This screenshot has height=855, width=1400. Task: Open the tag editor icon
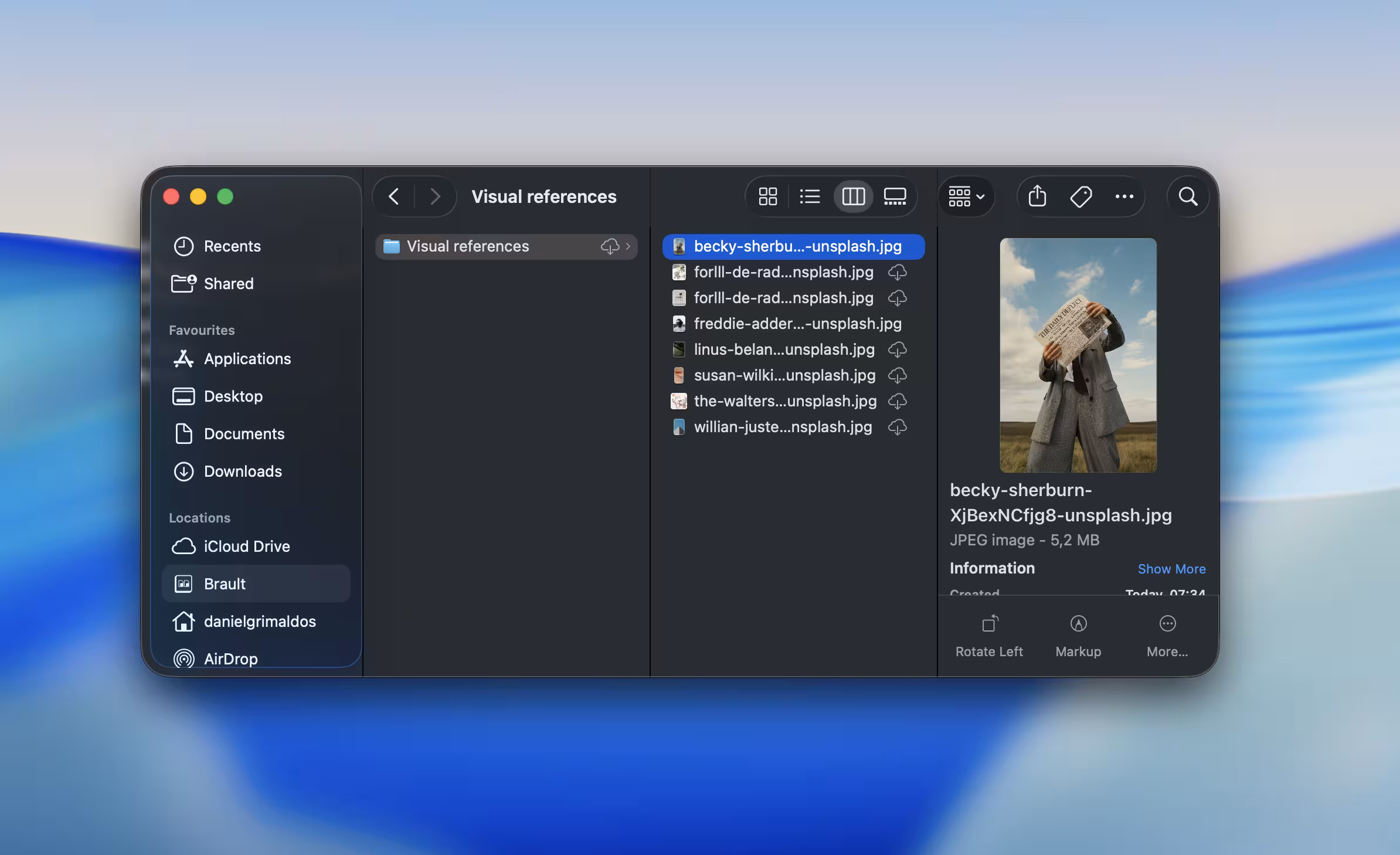(1080, 196)
